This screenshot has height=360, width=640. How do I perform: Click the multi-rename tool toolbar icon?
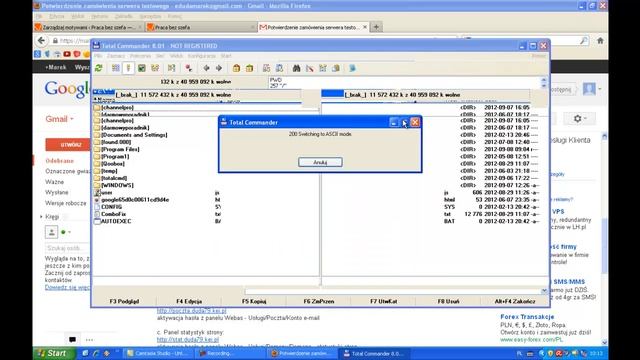pos(310,68)
